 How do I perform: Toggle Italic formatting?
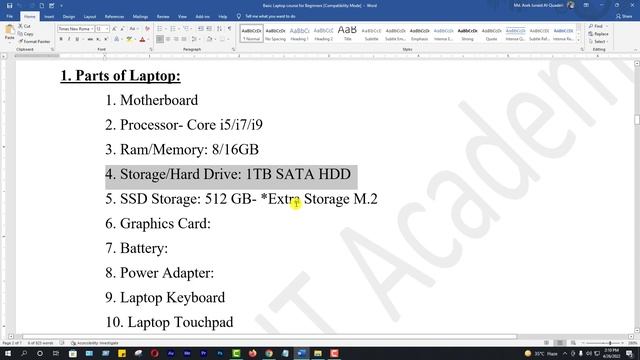69,39
